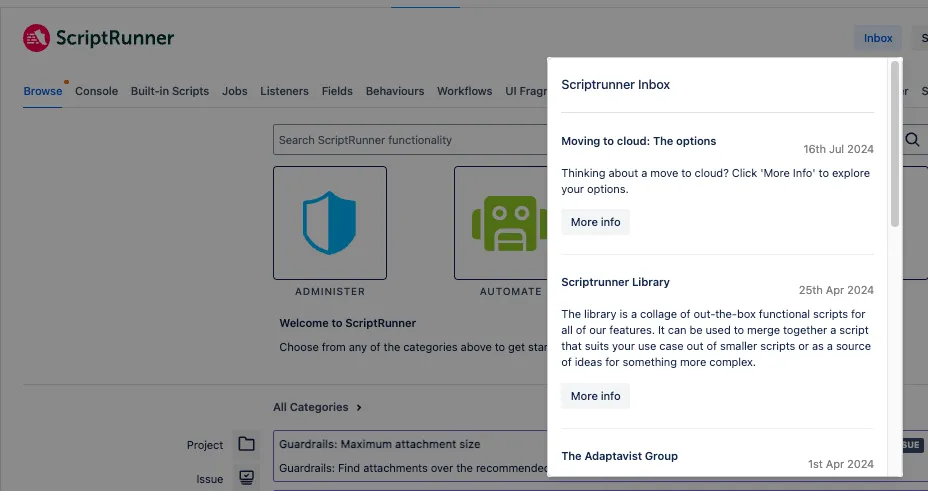Click the 'Scriptrunner Inbox' panel title
928x491 pixels.
click(616, 85)
